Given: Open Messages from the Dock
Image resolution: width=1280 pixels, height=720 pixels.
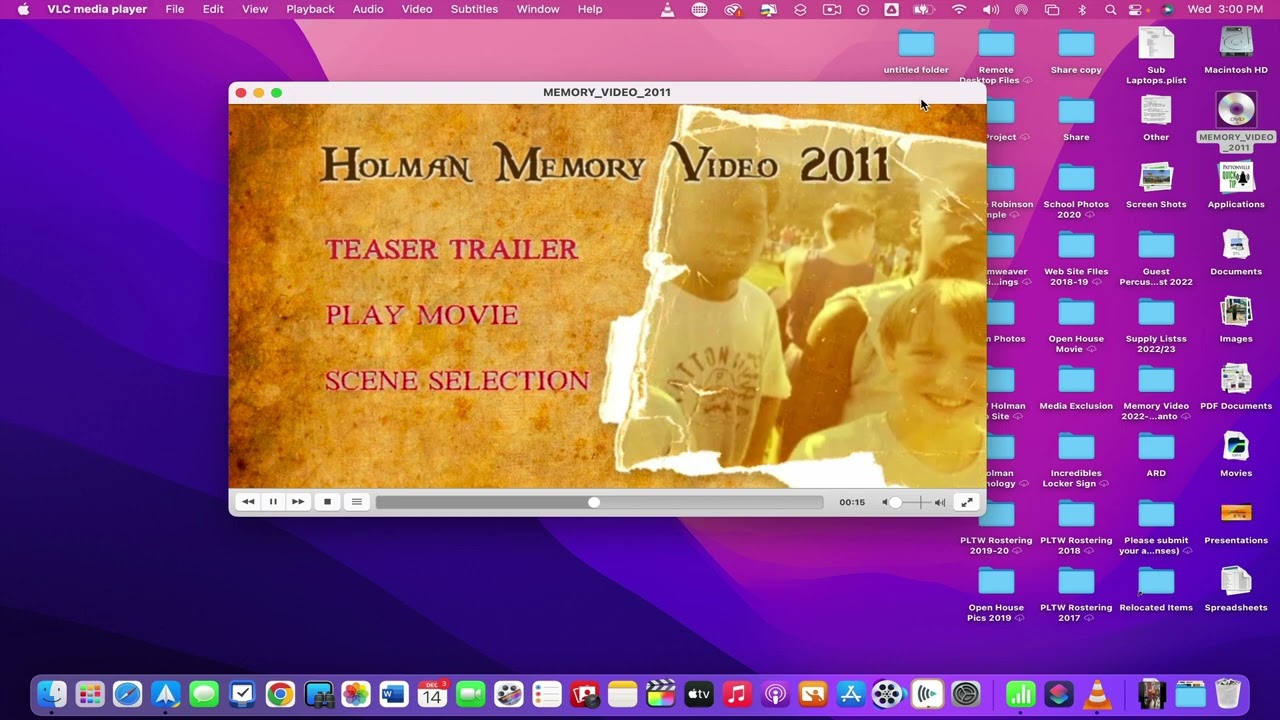Looking at the screenshot, I should coord(204,693).
